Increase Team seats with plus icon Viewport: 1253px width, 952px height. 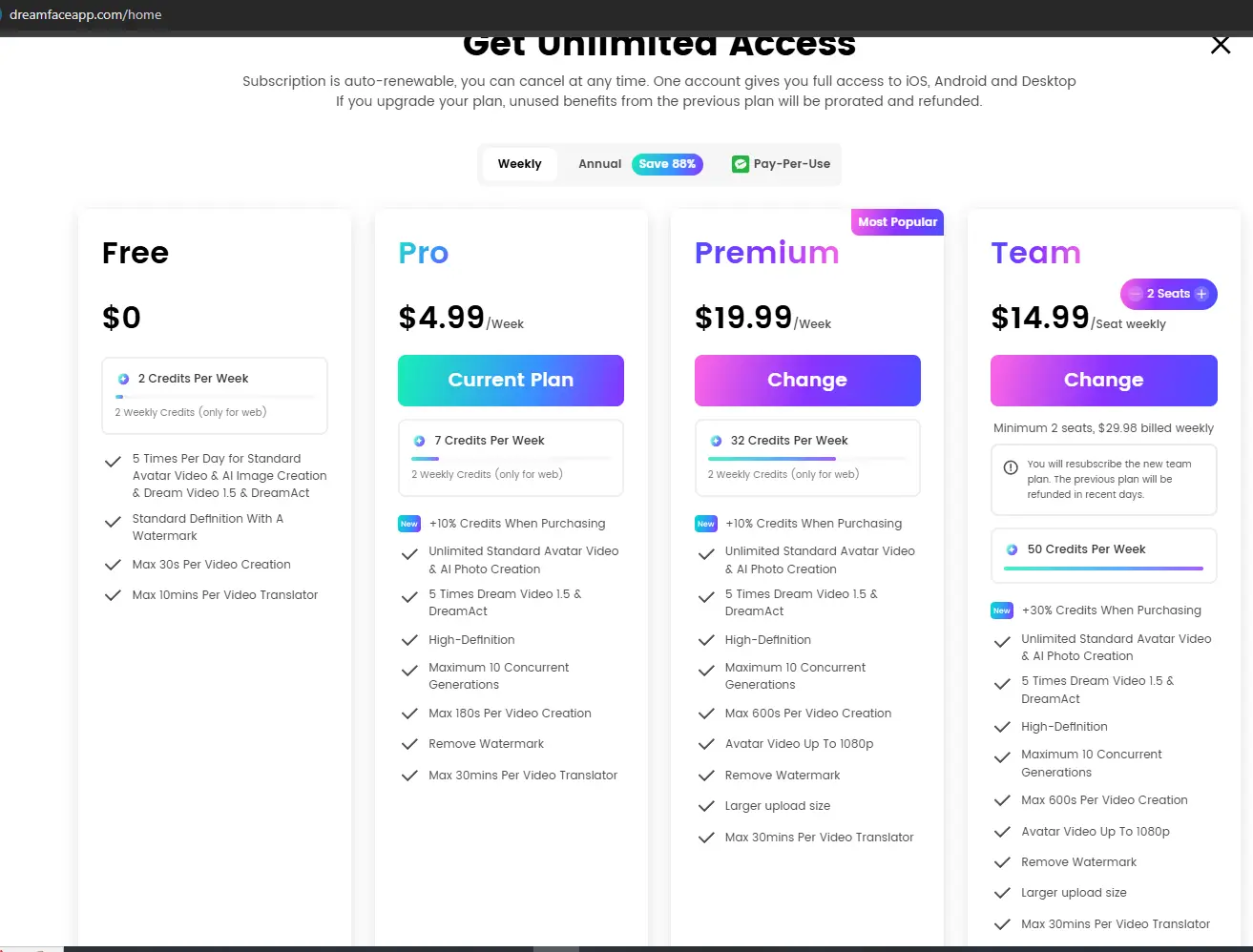coord(1201,294)
